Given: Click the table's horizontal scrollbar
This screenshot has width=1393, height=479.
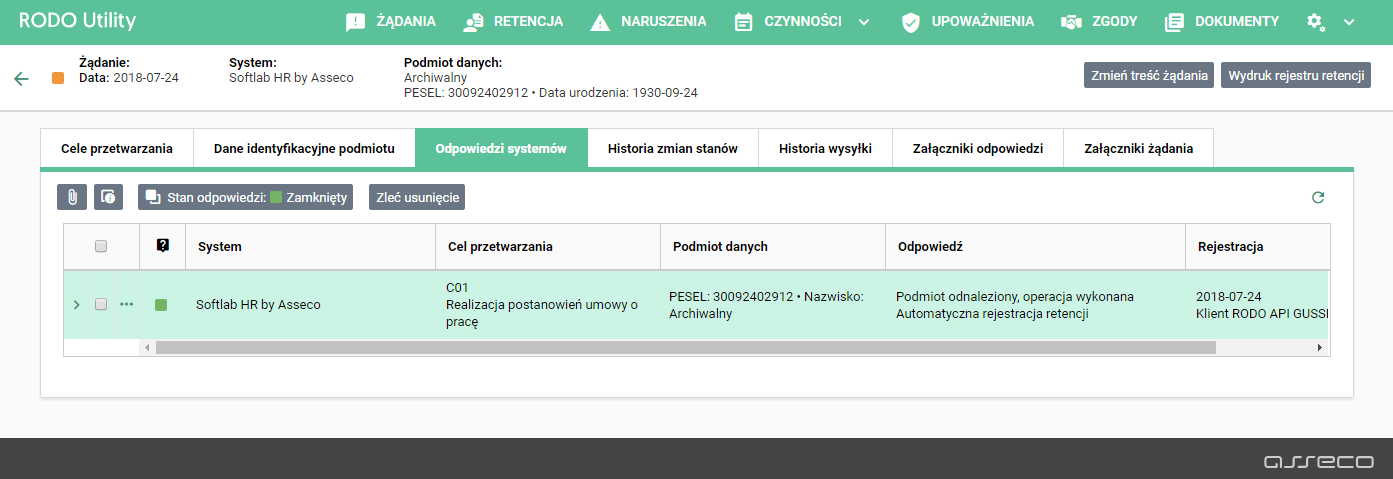Looking at the screenshot, I should click(x=685, y=347).
